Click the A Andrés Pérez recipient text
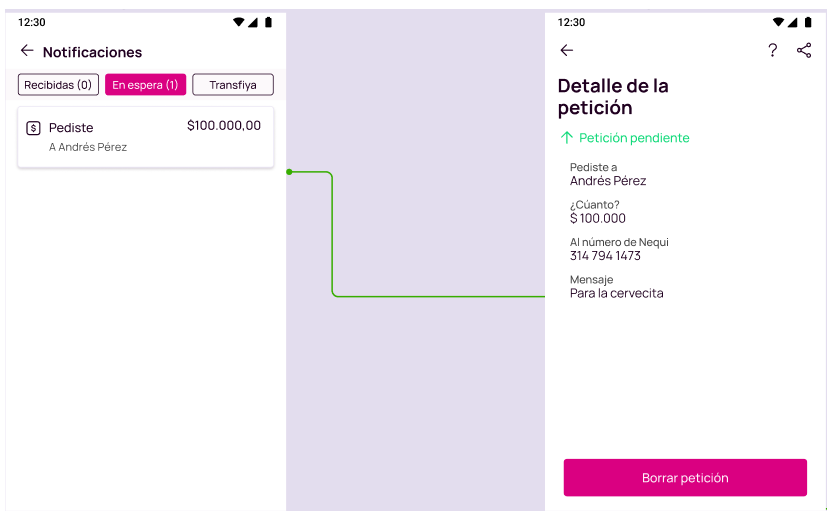 coord(88,147)
